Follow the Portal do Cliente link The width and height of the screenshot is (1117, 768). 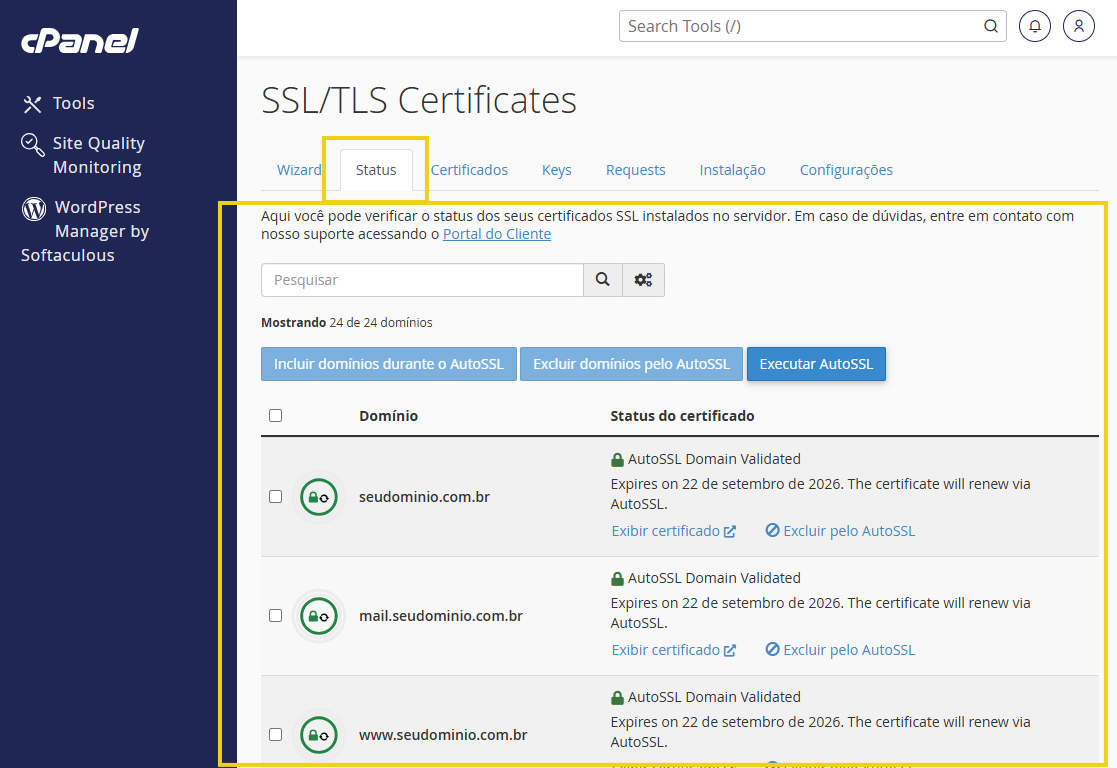(x=497, y=234)
